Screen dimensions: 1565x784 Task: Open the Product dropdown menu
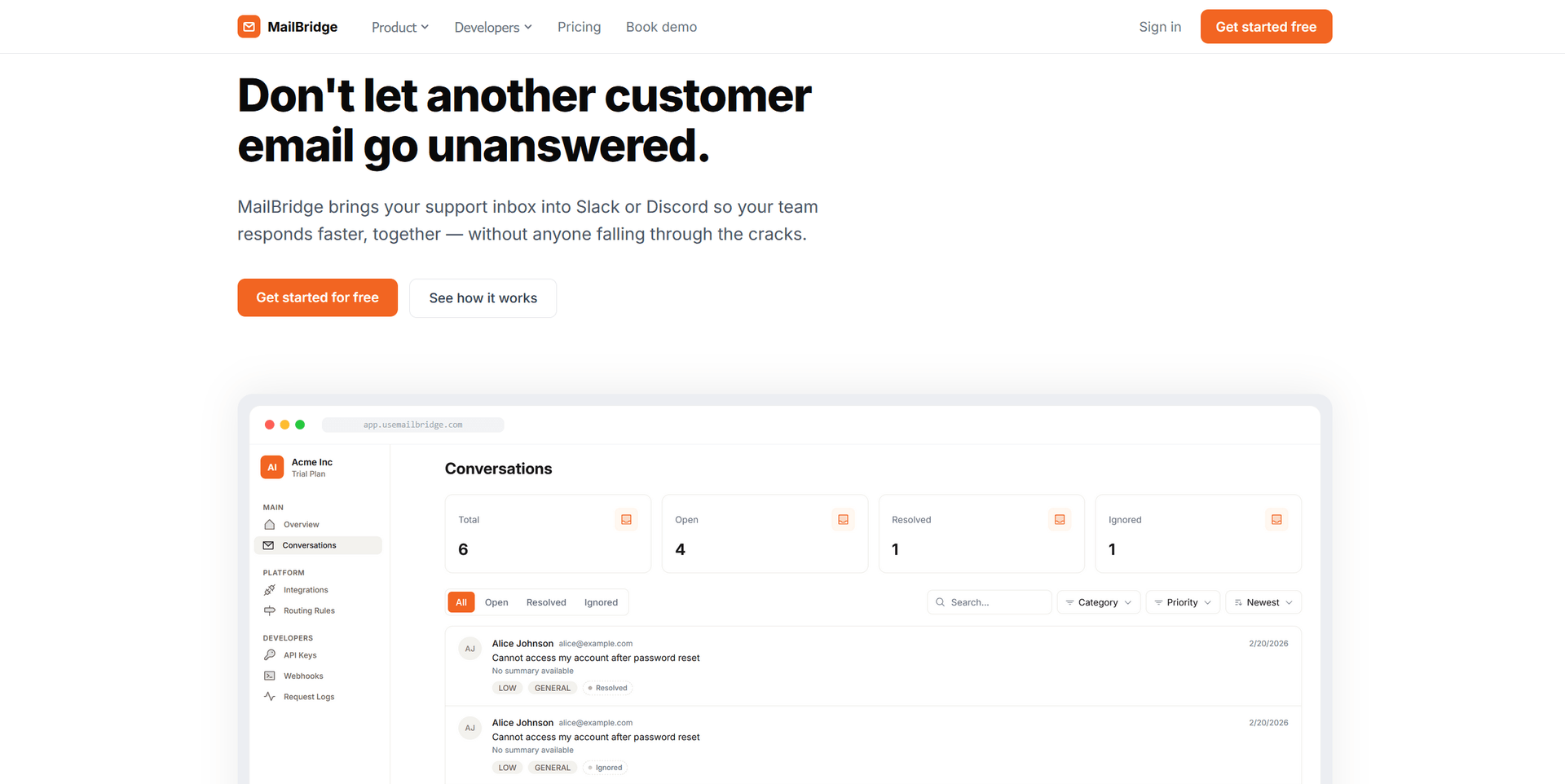[x=399, y=27]
